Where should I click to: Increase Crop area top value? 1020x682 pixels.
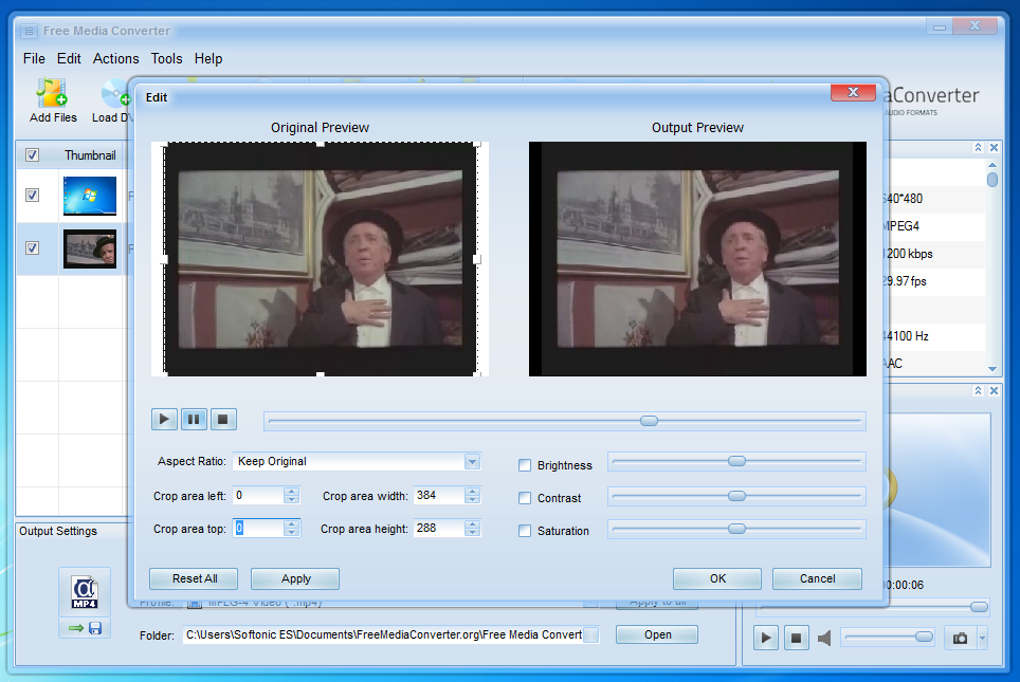tap(291, 524)
